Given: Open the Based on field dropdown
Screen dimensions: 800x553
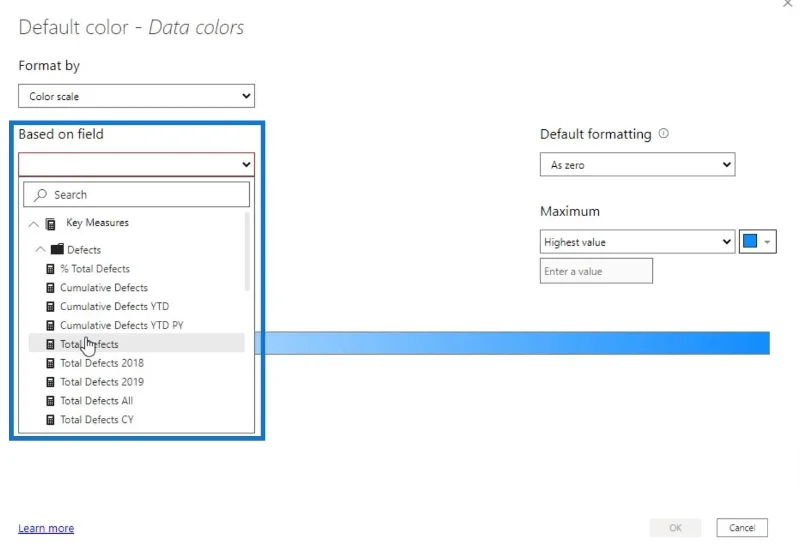Looking at the screenshot, I should click(136, 164).
